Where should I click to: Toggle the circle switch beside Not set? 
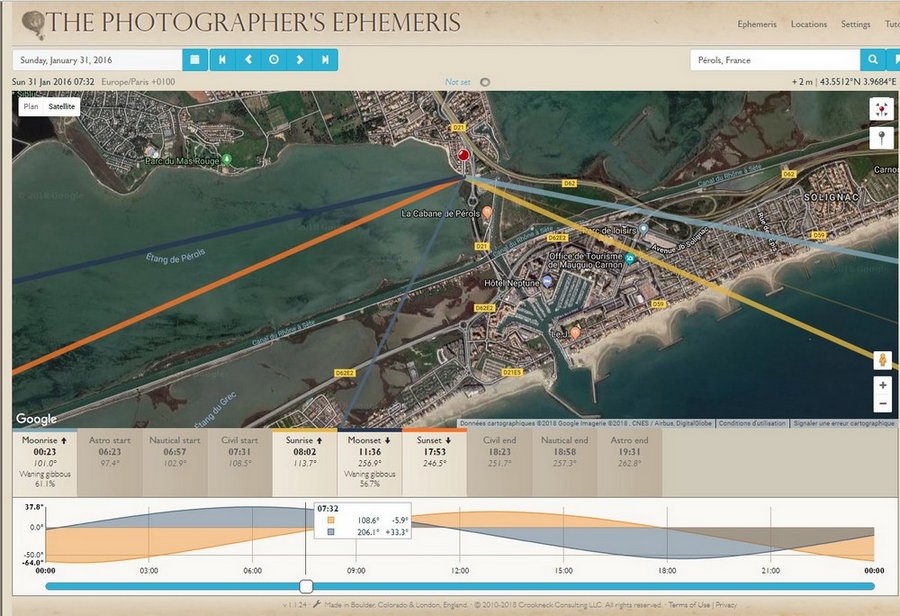485,82
